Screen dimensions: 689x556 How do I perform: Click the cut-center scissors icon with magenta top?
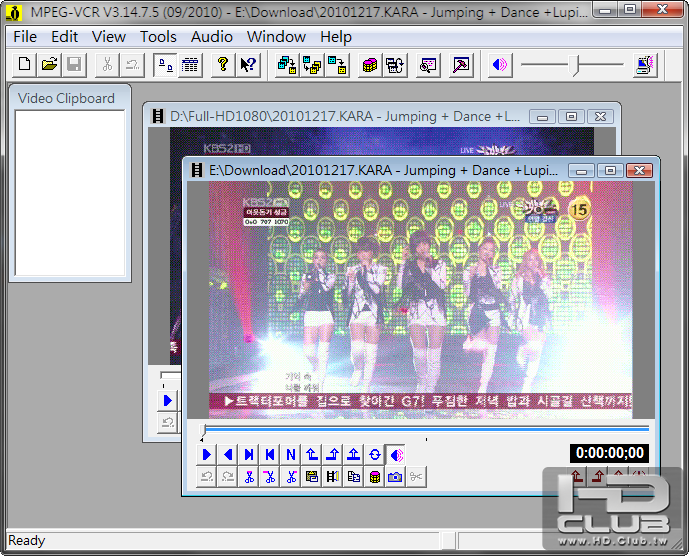click(249, 477)
